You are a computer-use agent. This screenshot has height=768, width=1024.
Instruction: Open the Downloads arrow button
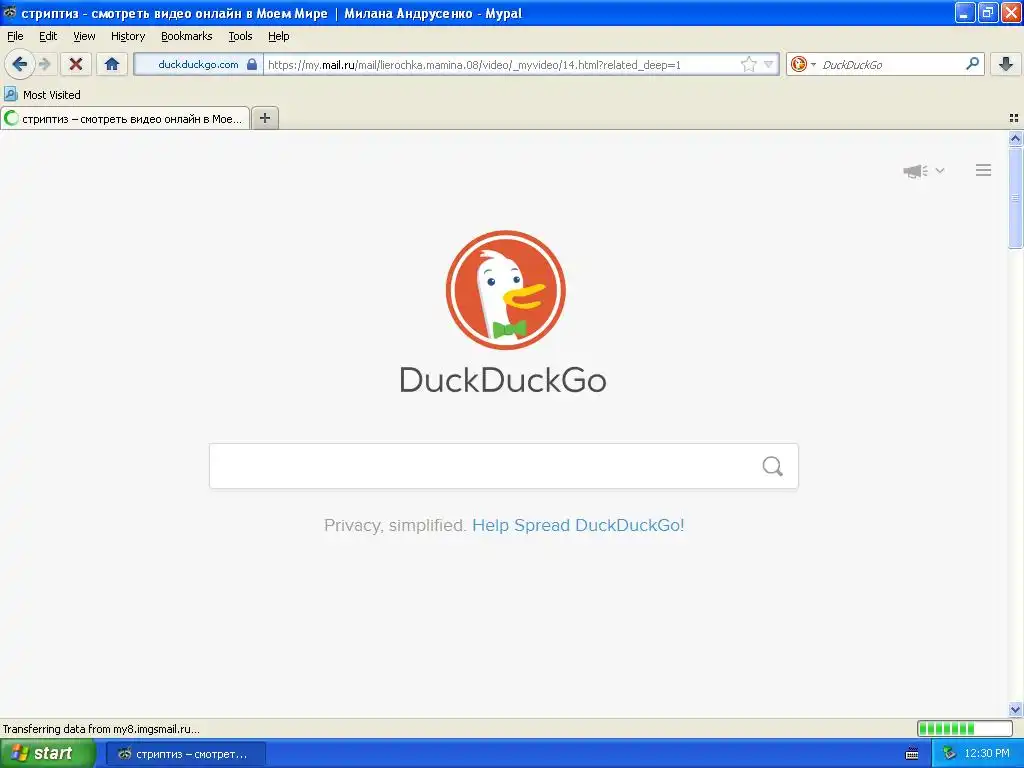coord(1006,64)
